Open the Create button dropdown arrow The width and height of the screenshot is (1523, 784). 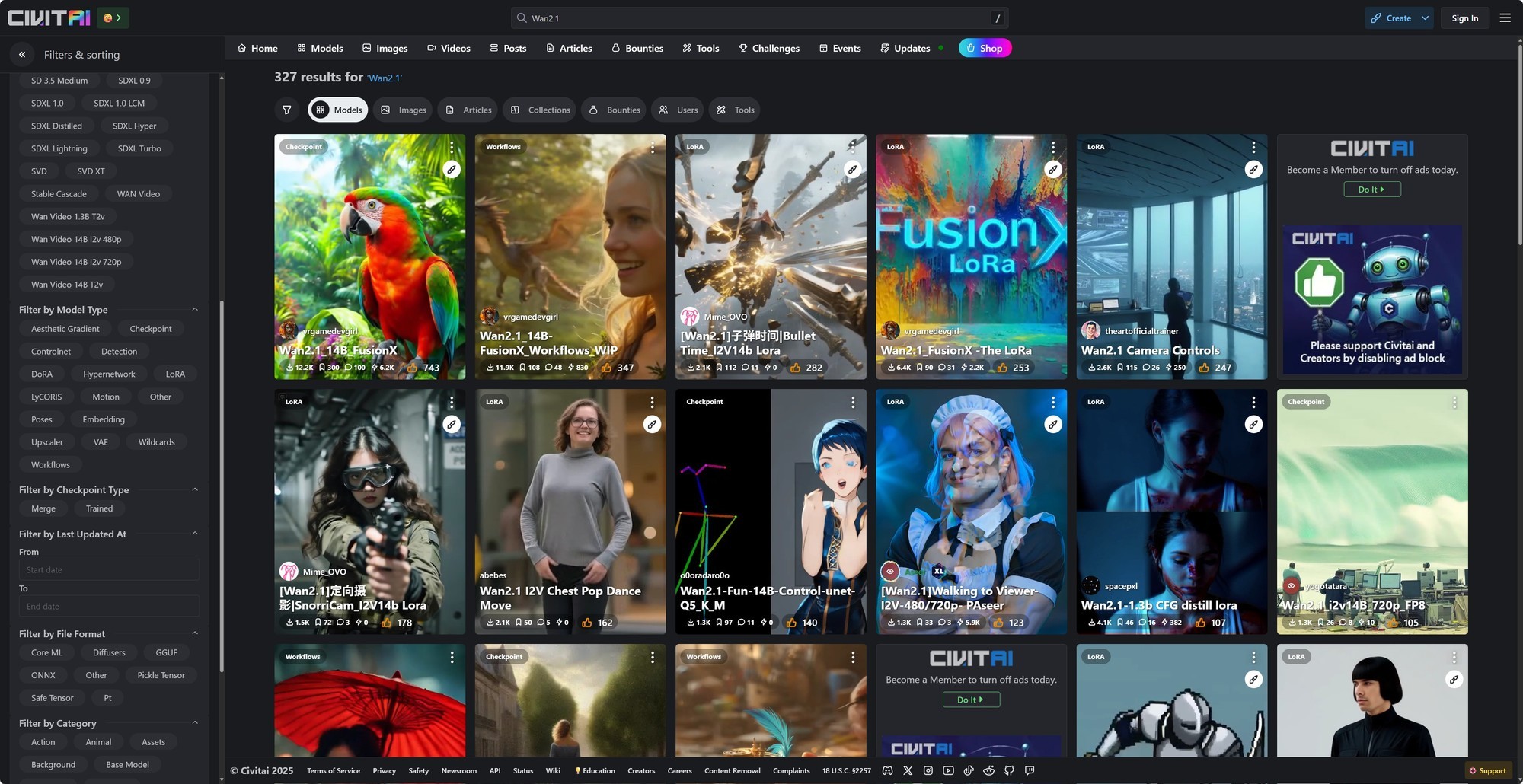click(1425, 18)
